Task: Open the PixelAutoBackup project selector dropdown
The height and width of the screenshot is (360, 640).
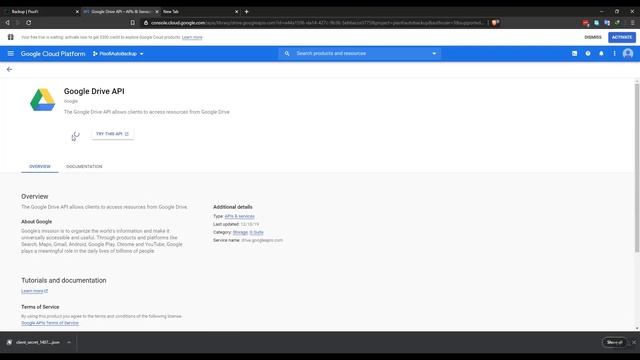Action: pyautogui.click(x=118, y=53)
